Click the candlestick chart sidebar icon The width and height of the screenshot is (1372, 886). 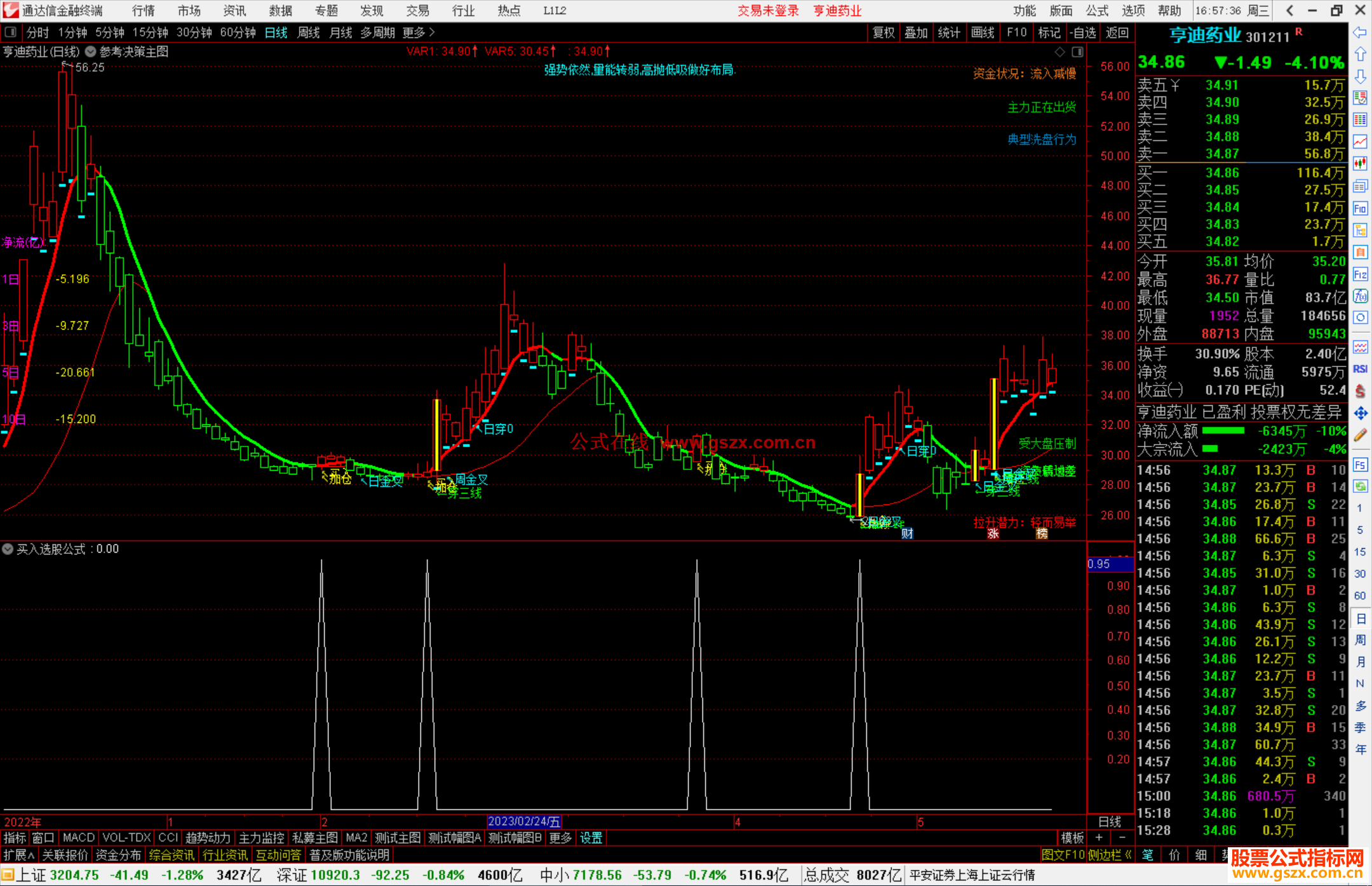[1360, 164]
